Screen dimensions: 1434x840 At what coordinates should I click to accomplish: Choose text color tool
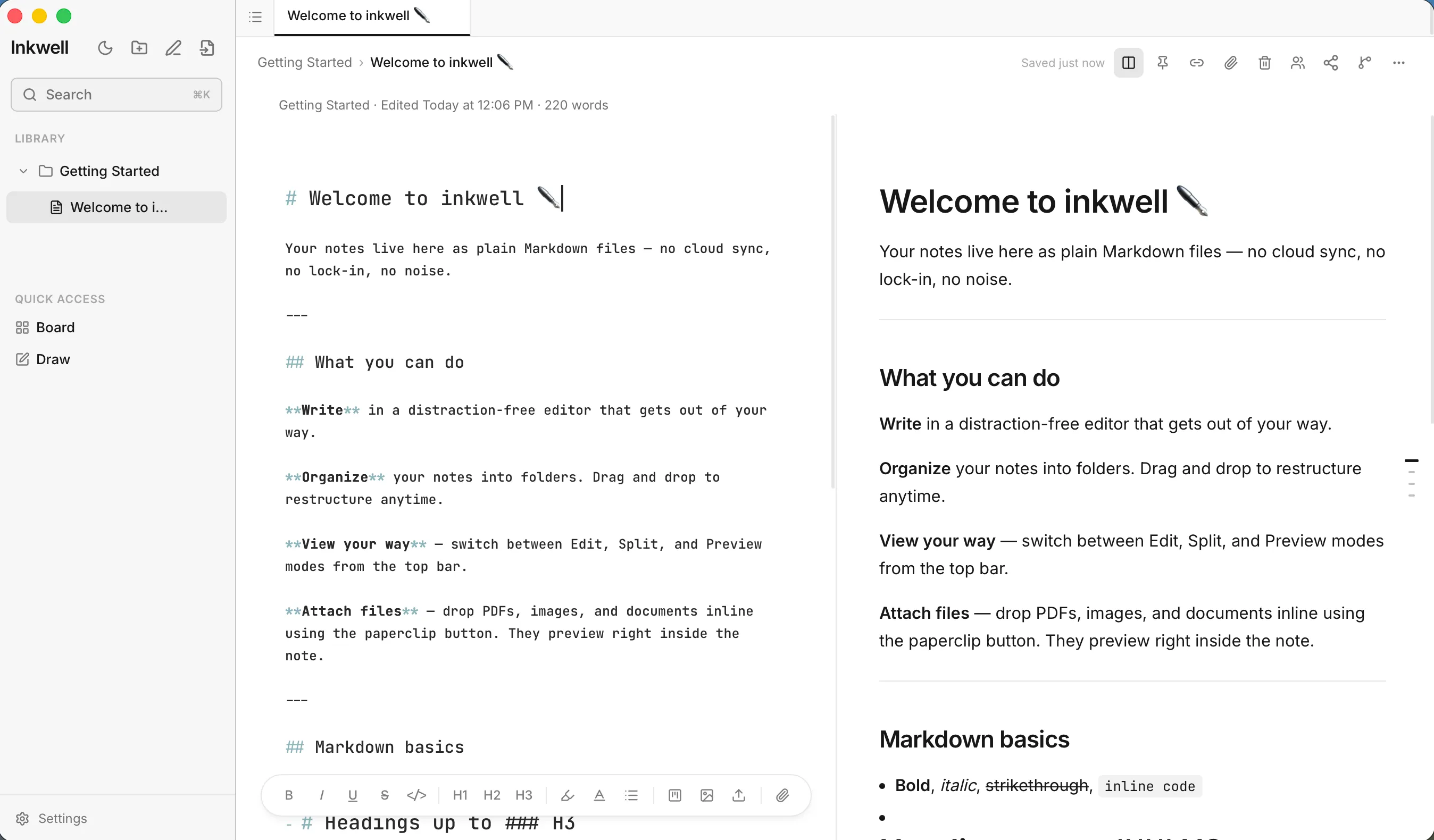tap(599, 795)
